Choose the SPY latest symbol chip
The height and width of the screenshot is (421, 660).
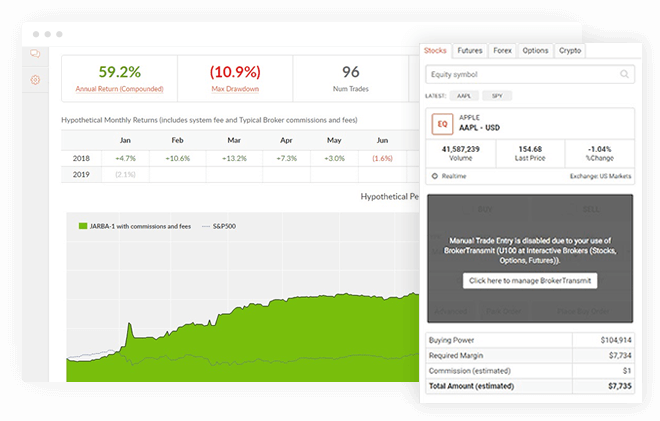tap(497, 95)
